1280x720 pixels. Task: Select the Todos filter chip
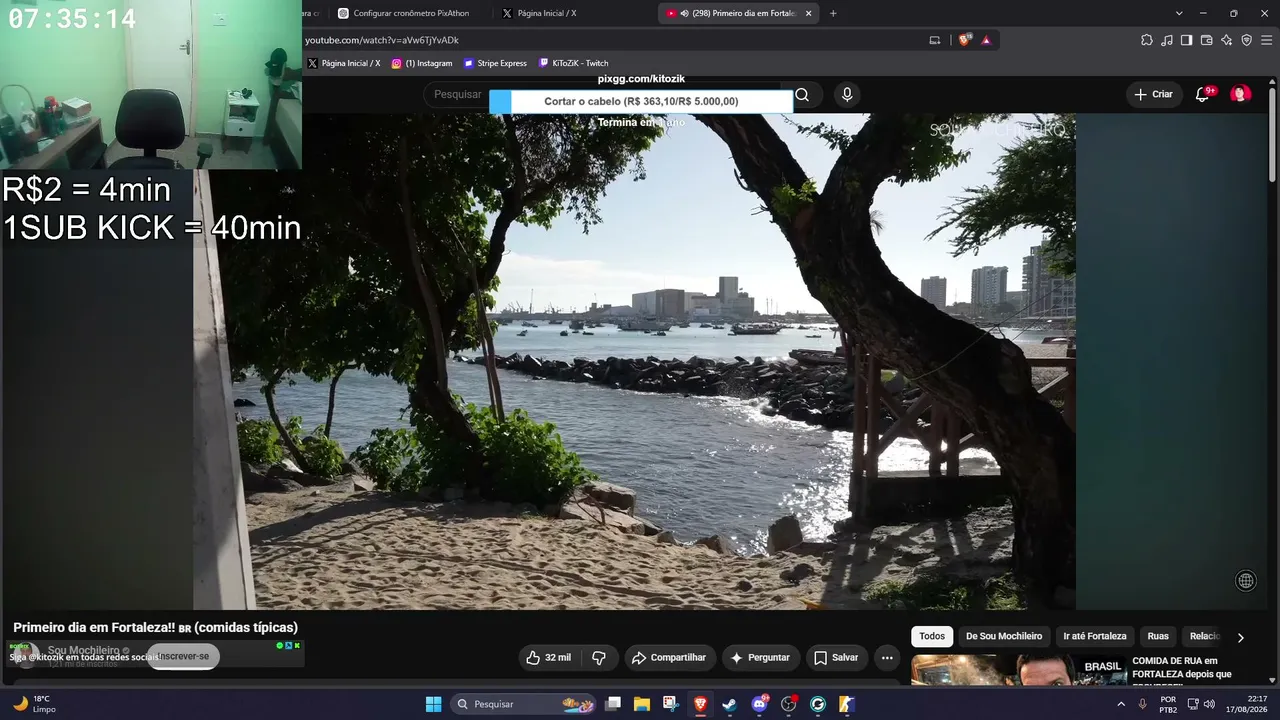click(932, 636)
